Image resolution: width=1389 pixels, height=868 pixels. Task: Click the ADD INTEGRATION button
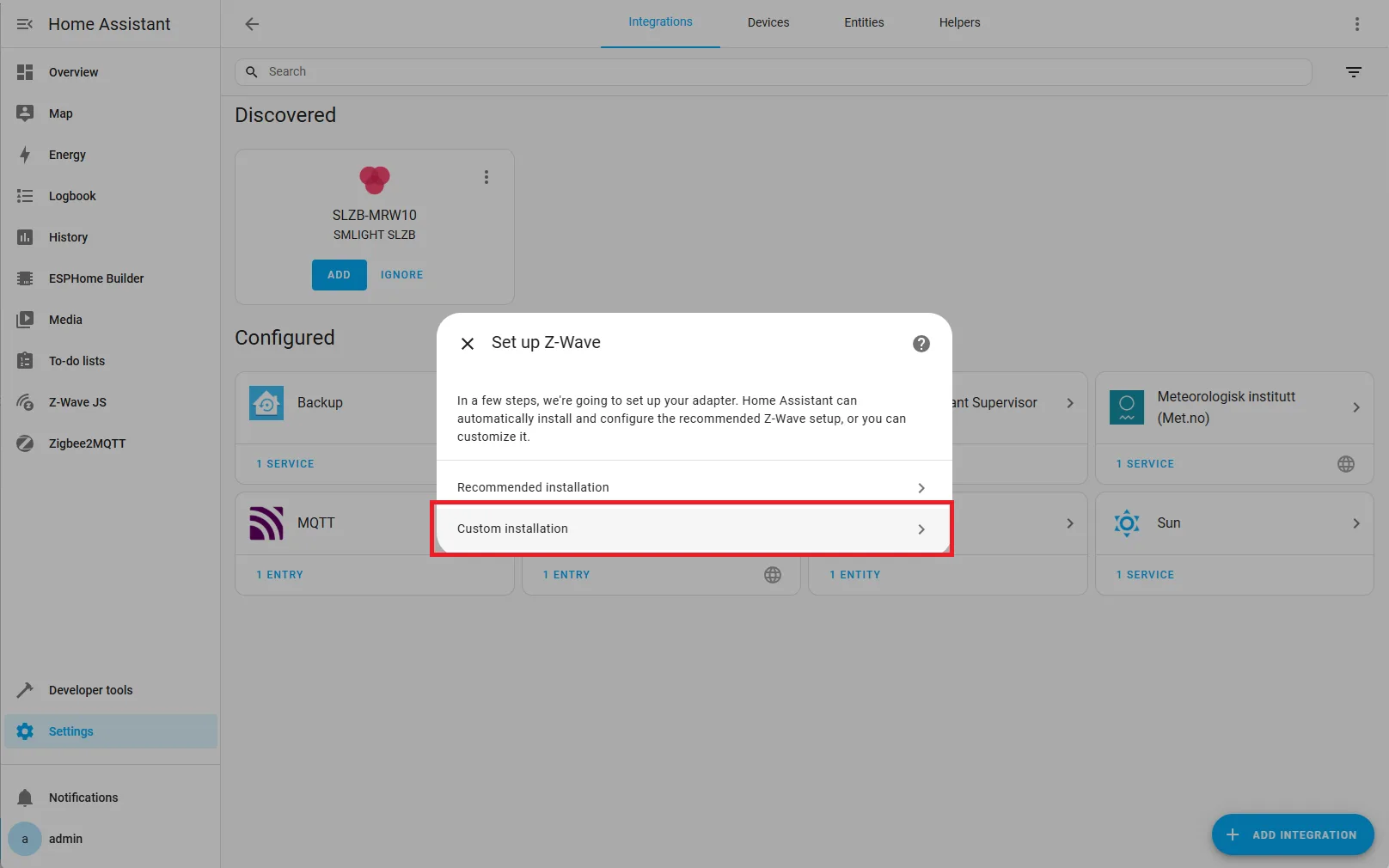click(x=1293, y=834)
